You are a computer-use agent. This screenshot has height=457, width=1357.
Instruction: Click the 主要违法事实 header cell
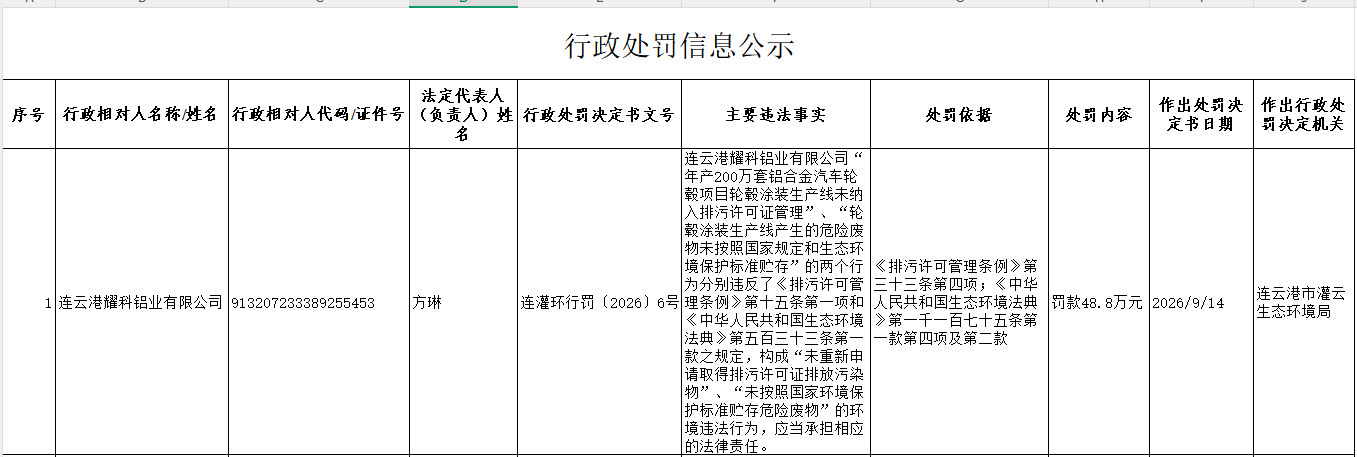pos(775,115)
